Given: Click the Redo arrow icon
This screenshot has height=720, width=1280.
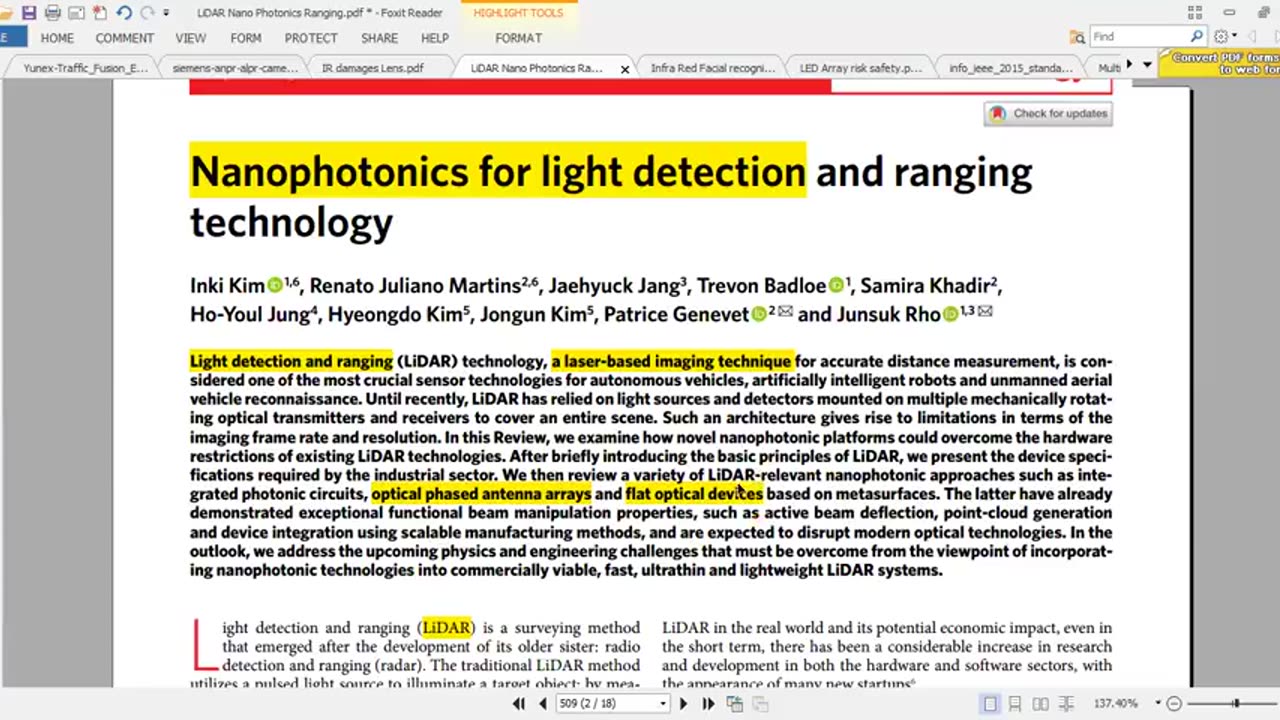Looking at the screenshot, I should click(147, 13).
